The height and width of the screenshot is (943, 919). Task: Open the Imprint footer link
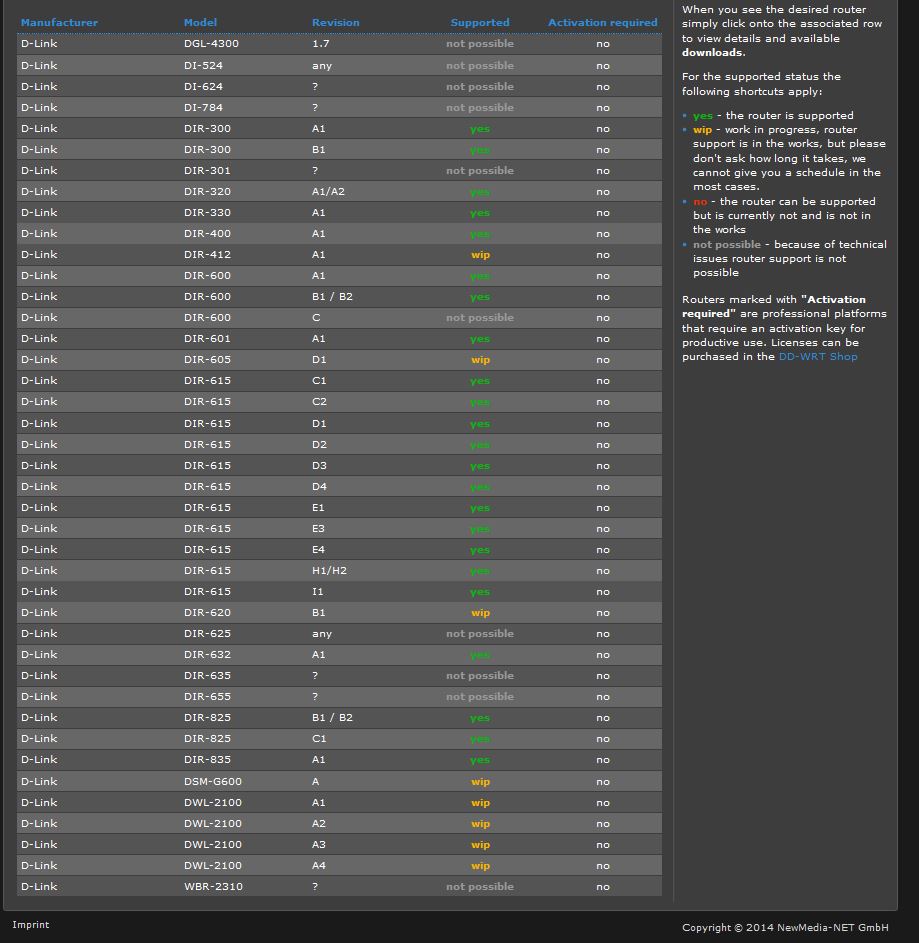point(31,924)
